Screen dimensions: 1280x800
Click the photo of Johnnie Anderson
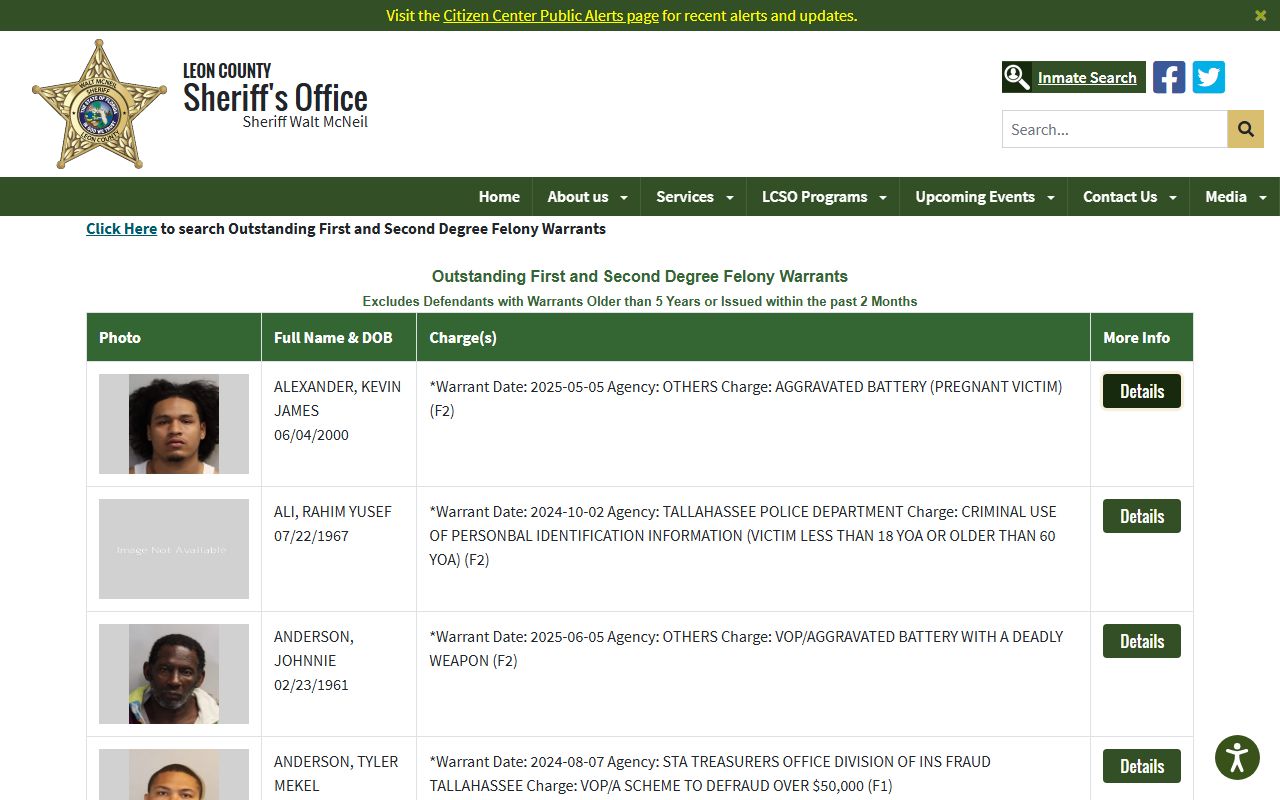point(174,674)
